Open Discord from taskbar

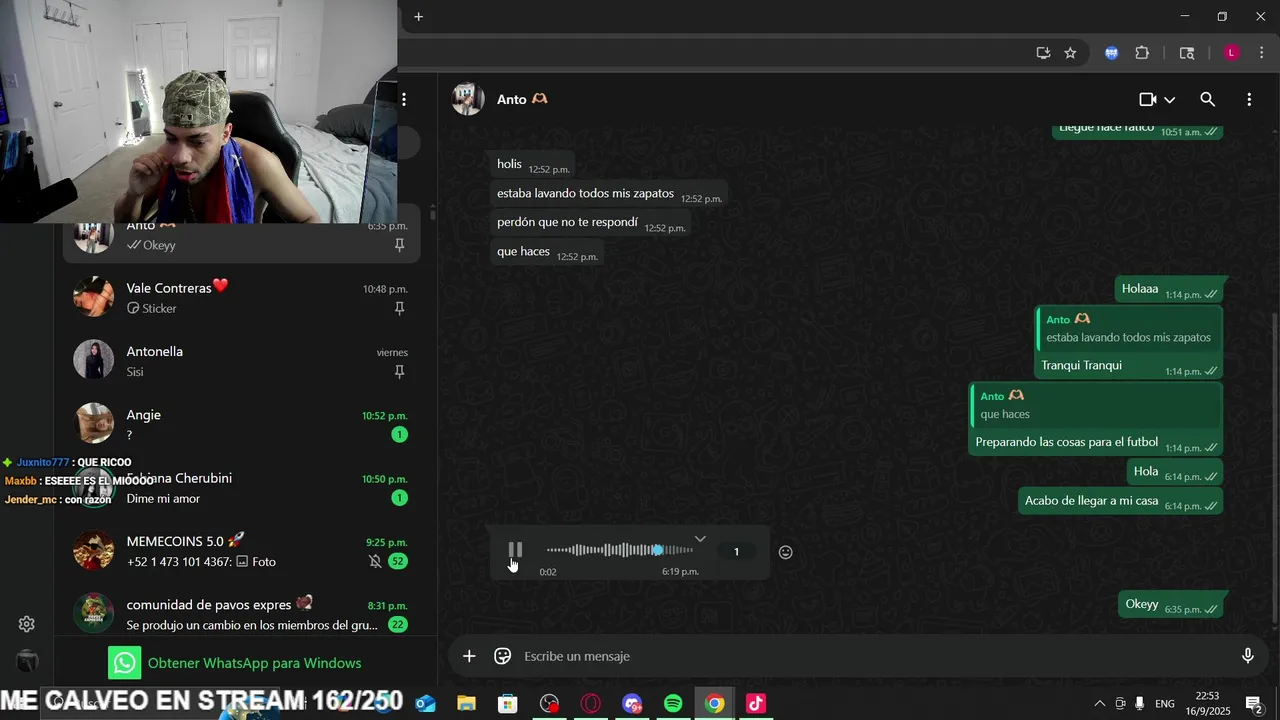click(632, 704)
